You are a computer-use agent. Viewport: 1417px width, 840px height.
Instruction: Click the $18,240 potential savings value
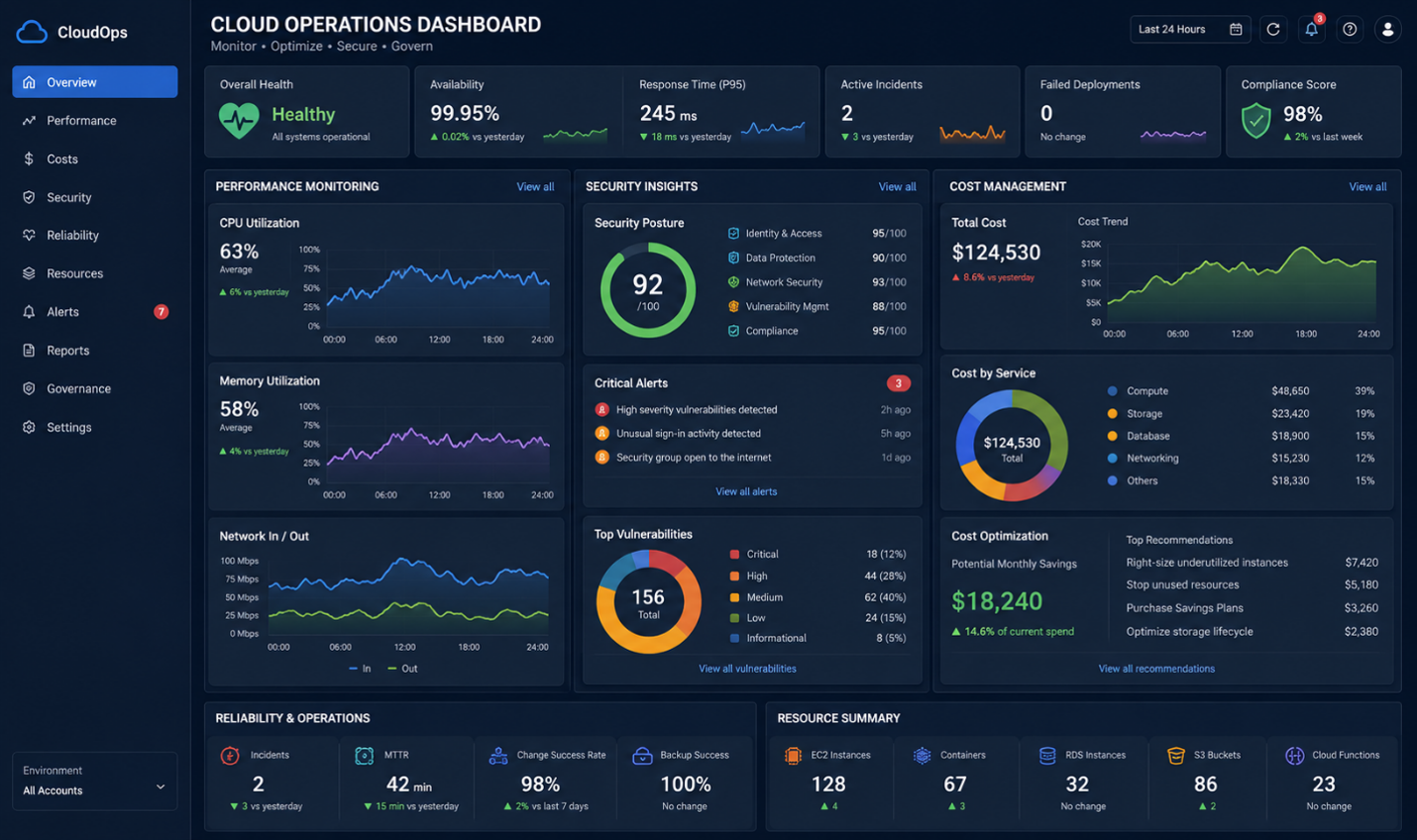click(997, 601)
